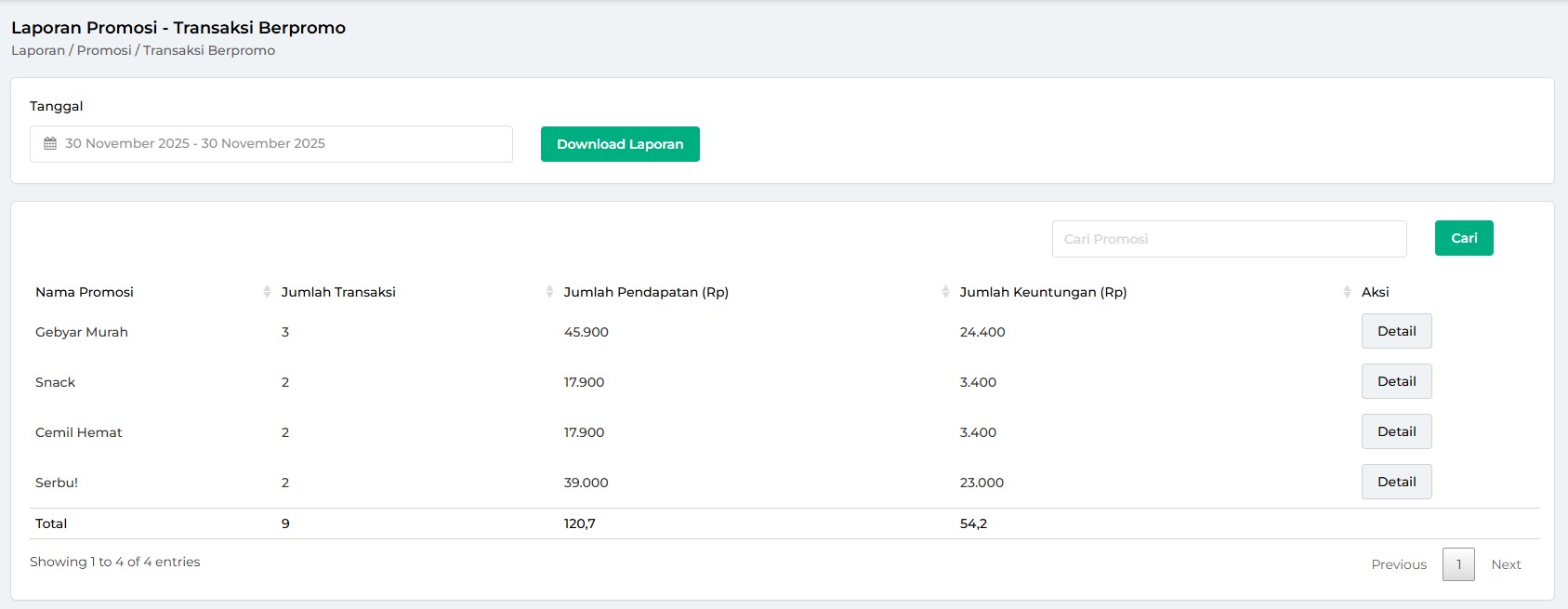
Task: Navigate to Laporan in breadcrumb
Action: 38,50
